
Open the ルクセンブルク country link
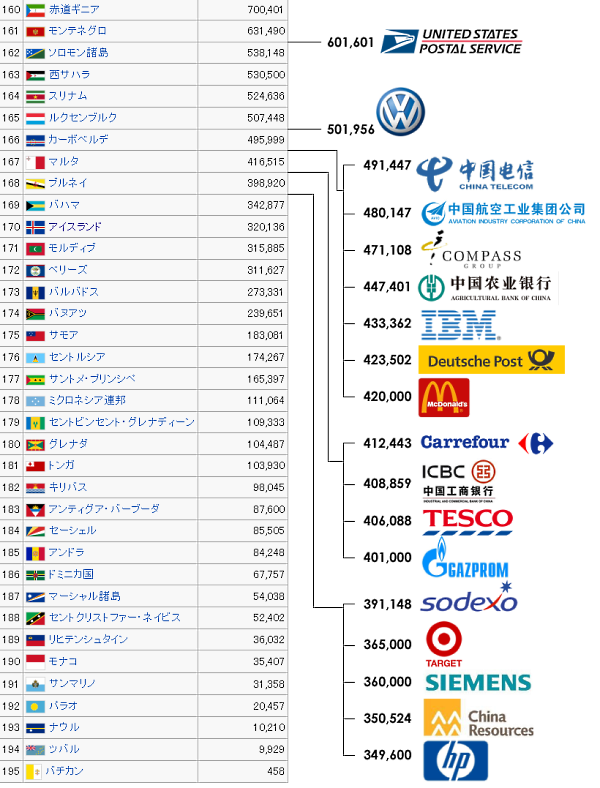(x=83, y=118)
